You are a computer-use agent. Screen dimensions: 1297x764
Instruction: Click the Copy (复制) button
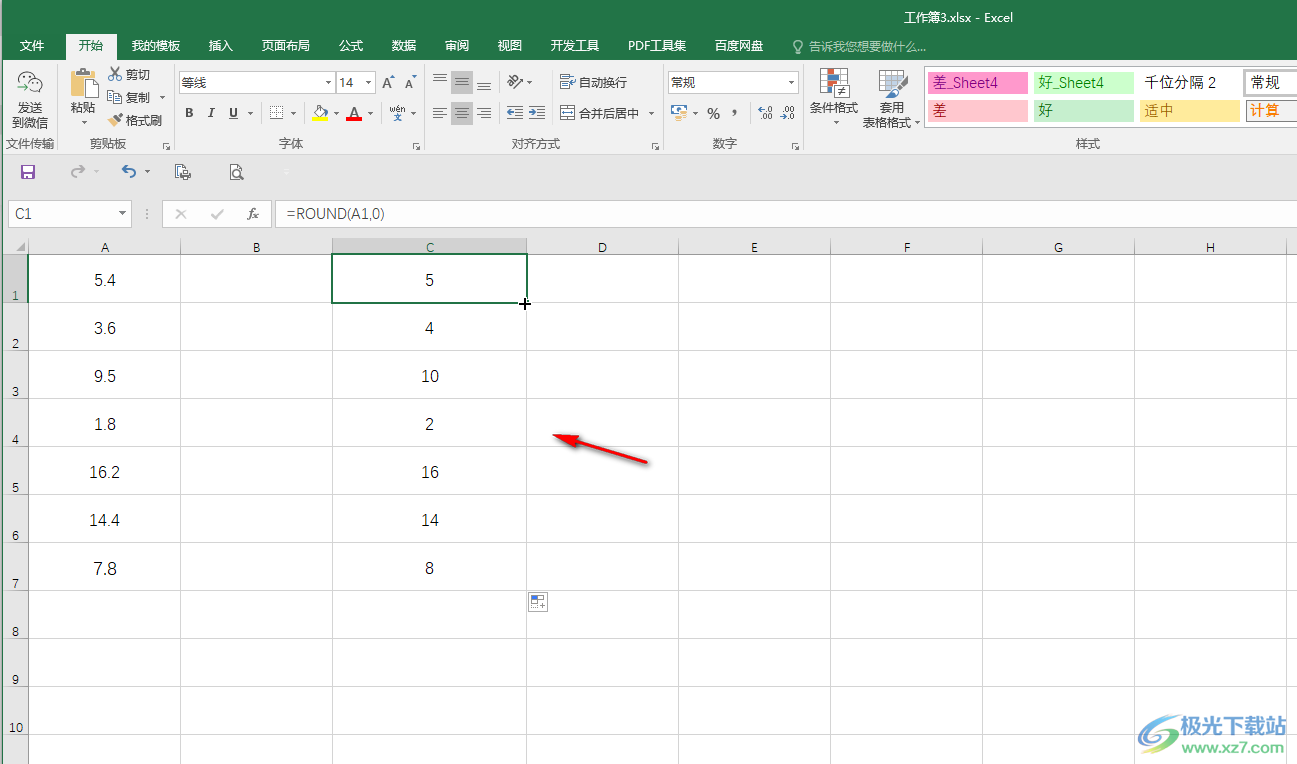tap(129, 97)
